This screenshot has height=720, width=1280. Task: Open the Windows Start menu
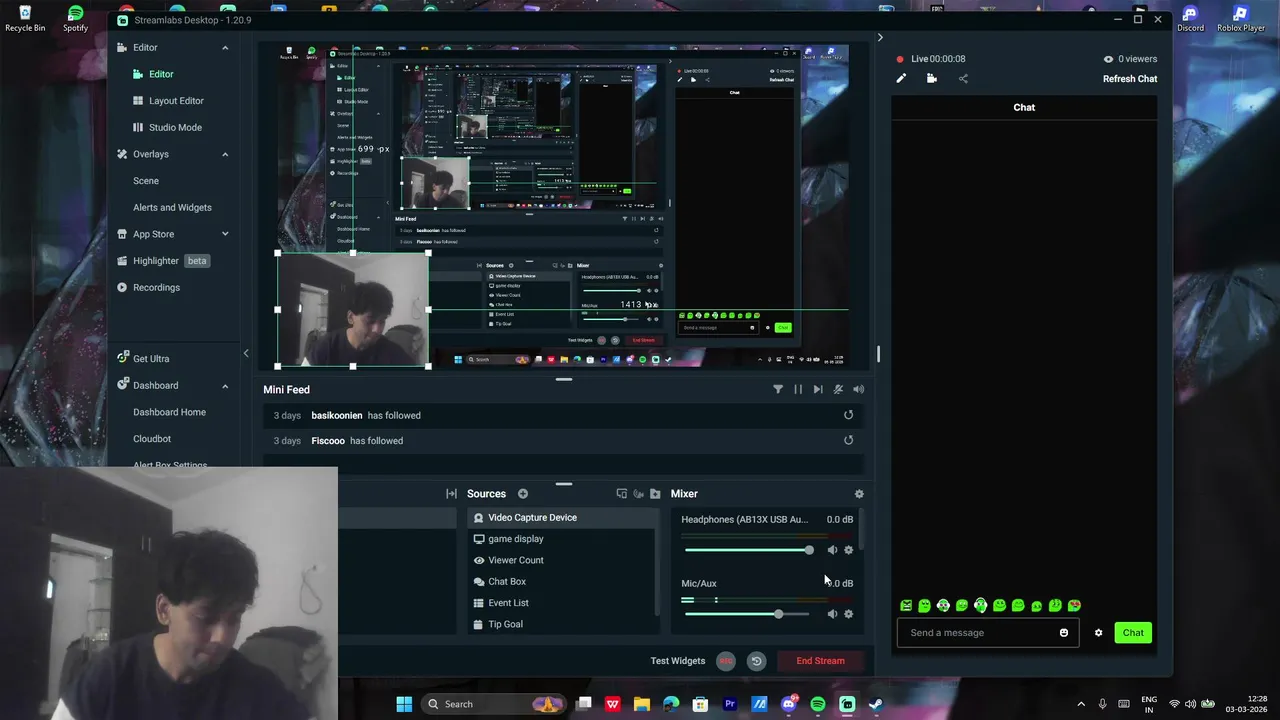click(x=404, y=704)
